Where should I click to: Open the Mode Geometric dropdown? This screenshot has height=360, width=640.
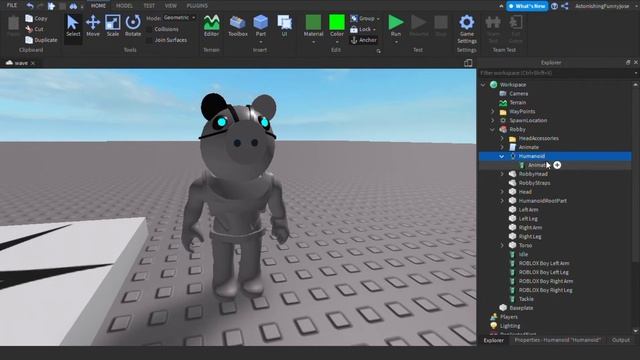click(x=179, y=18)
